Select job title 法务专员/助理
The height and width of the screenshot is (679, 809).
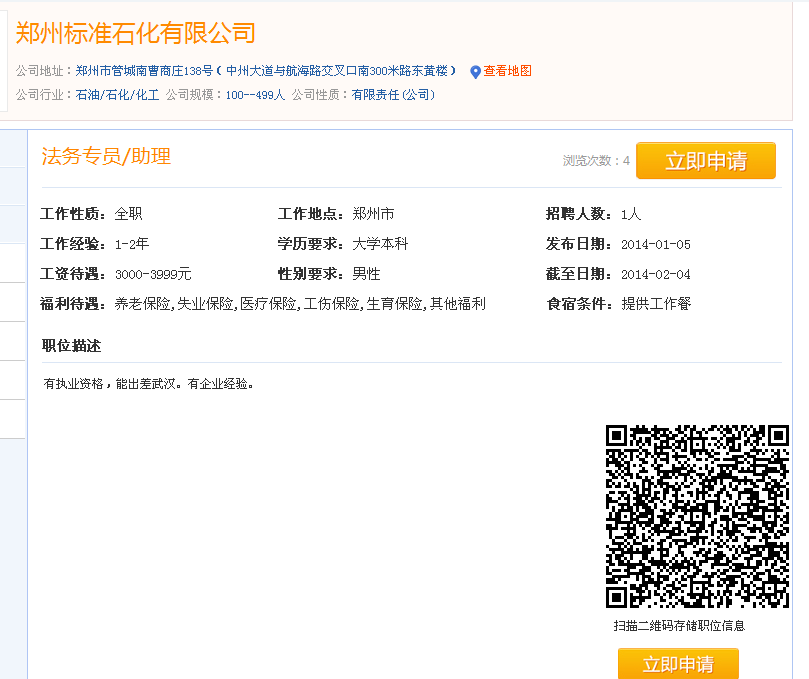point(106,156)
